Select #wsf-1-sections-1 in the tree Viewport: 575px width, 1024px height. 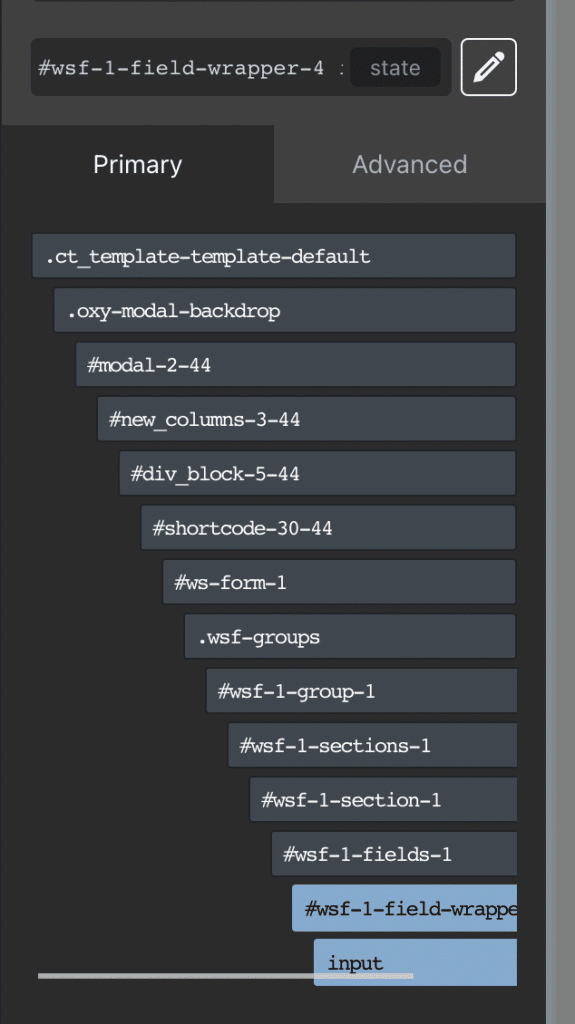tap(372, 745)
